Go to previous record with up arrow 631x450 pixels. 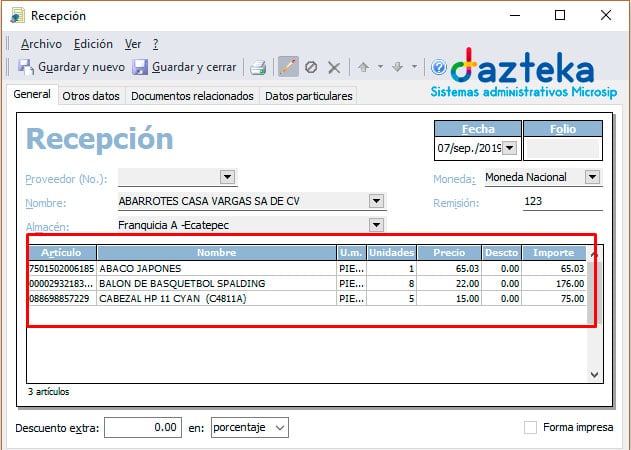point(363,67)
